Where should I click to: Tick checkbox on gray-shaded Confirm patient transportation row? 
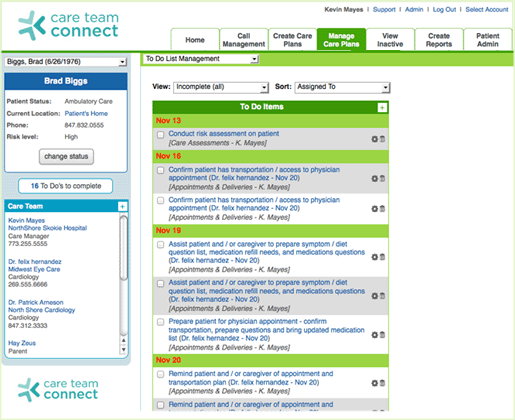click(x=161, y=170)
